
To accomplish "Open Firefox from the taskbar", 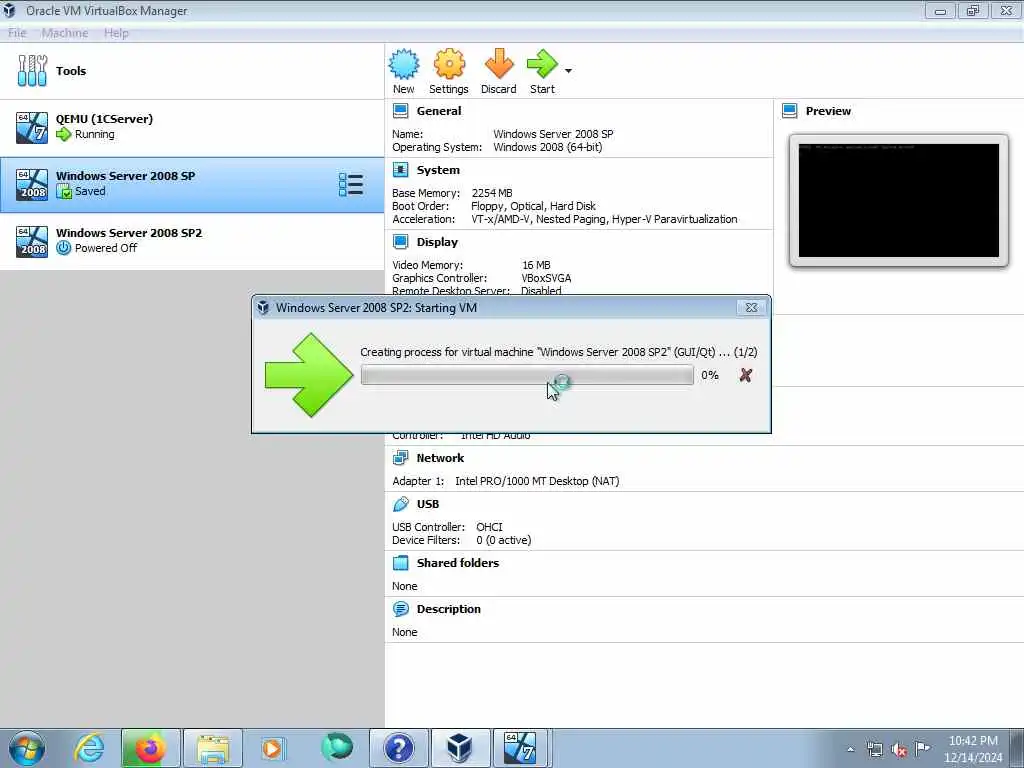I will click(150, 748).
